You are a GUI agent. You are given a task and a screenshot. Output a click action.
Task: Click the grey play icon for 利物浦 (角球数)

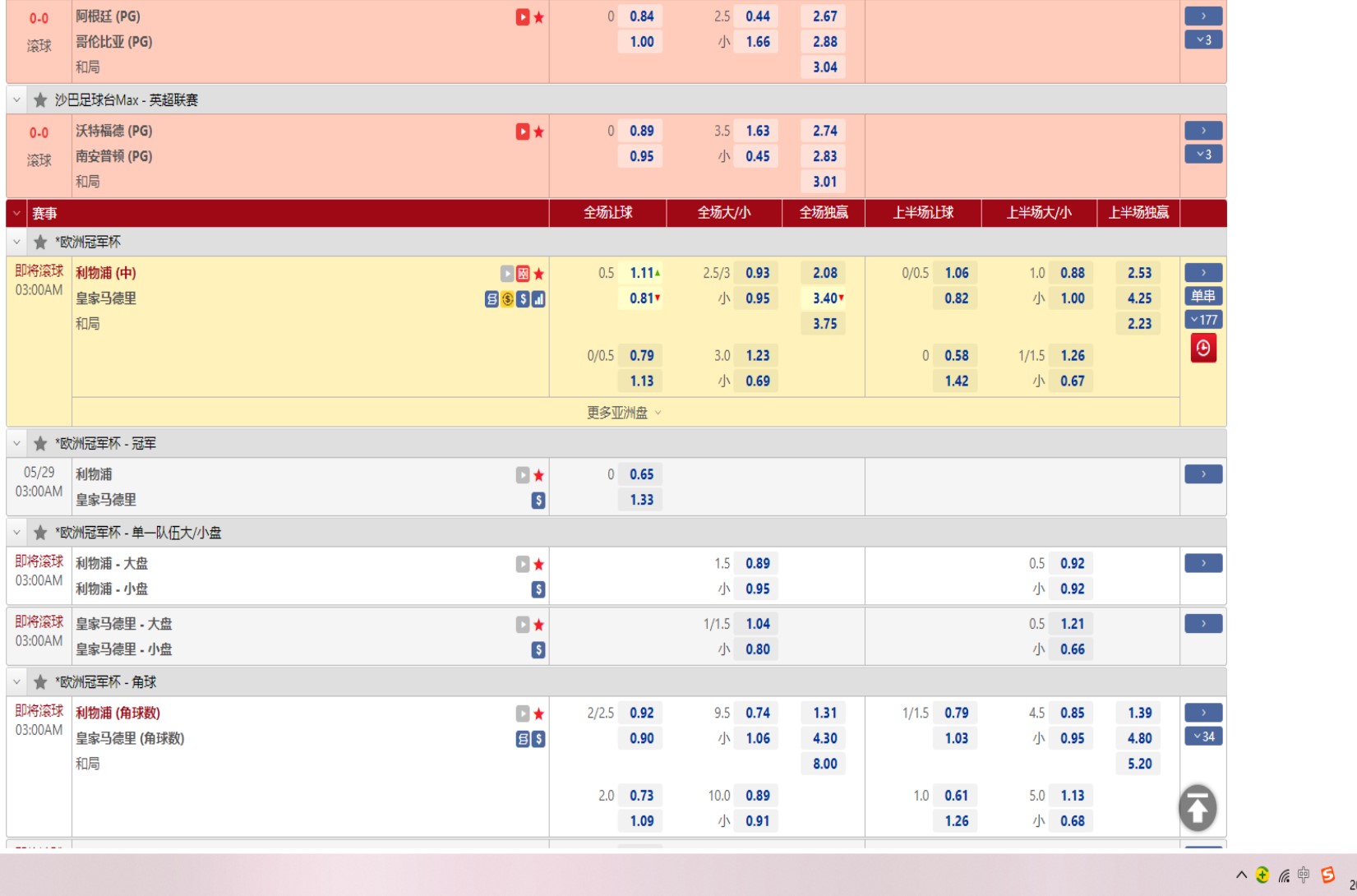[x=522, y=714]
